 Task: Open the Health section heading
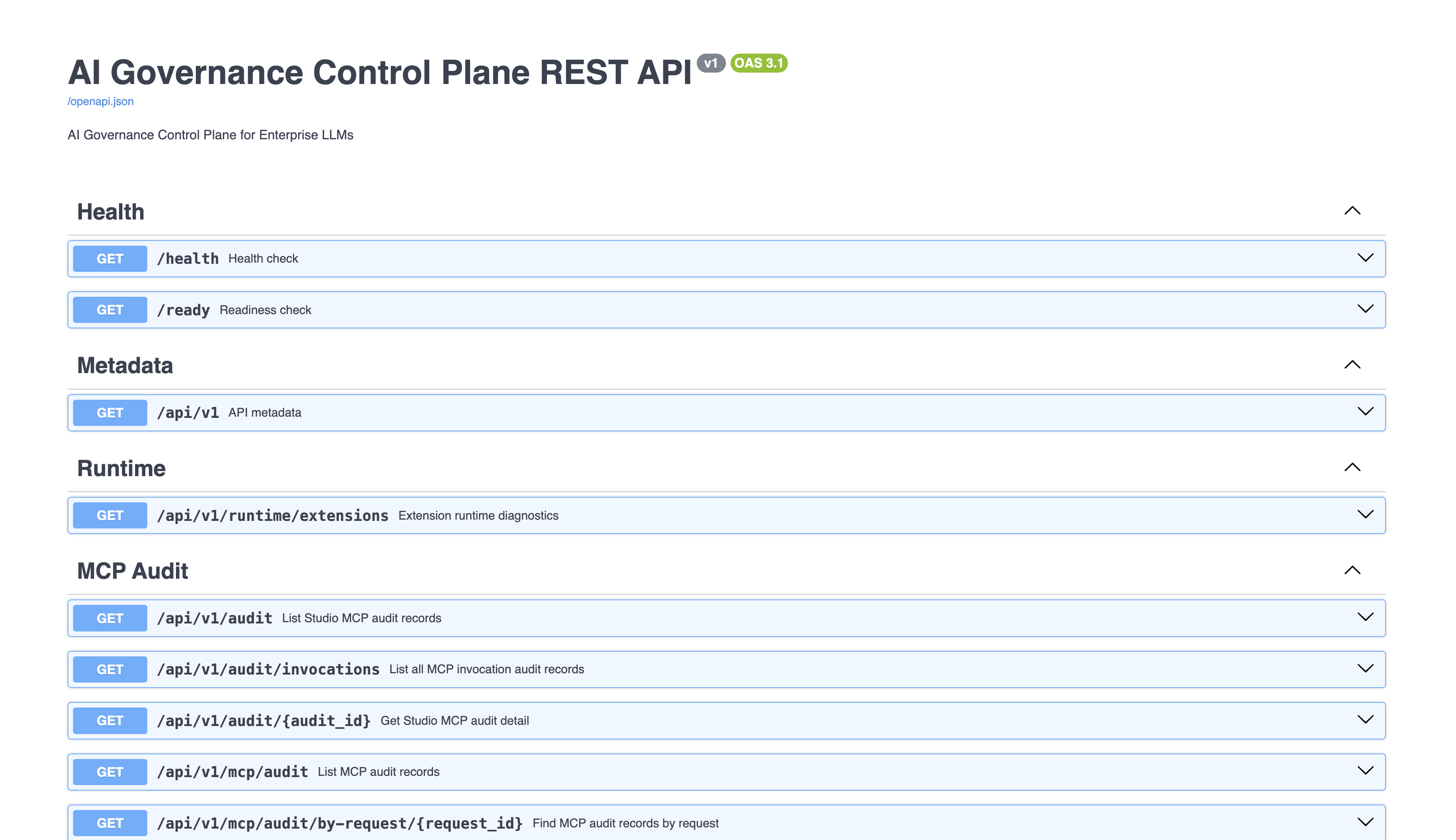(111, 212)
